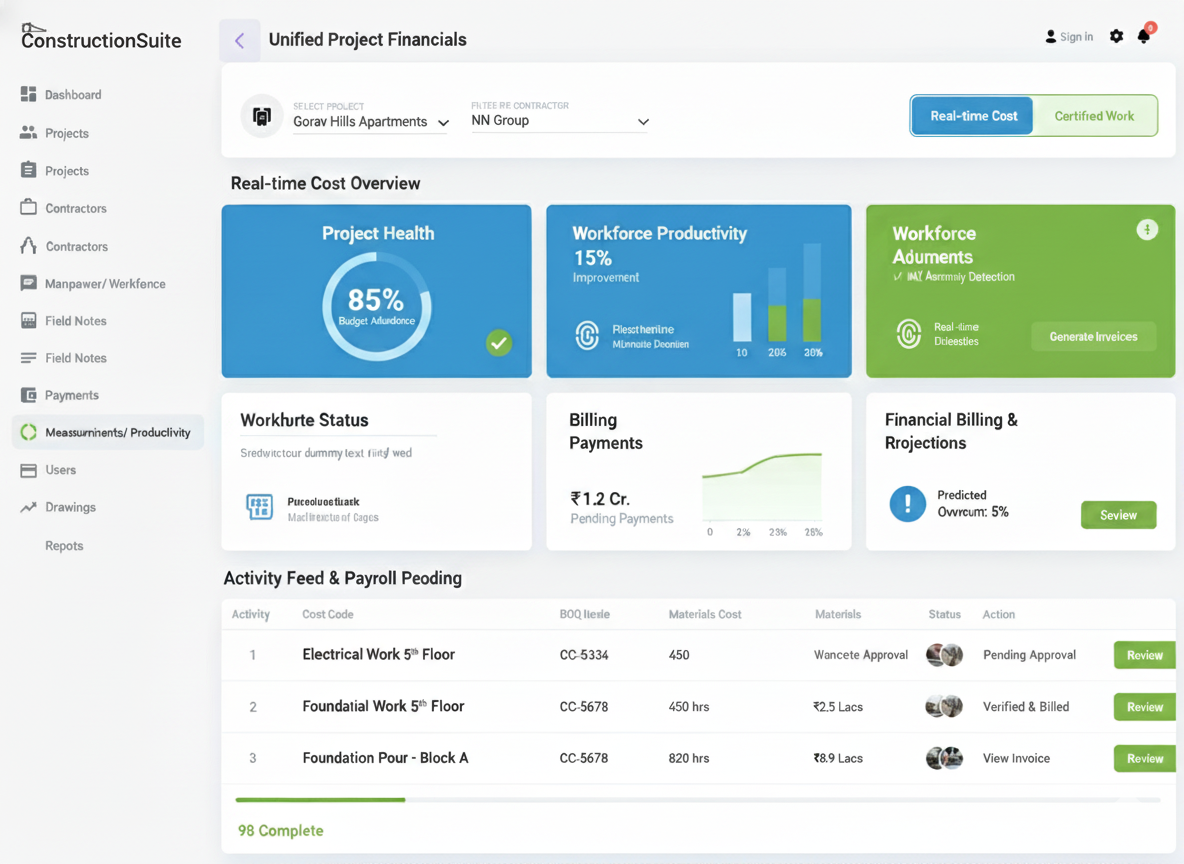
Task: Open settings via the gear icon
Action: tap(1116, 37)
